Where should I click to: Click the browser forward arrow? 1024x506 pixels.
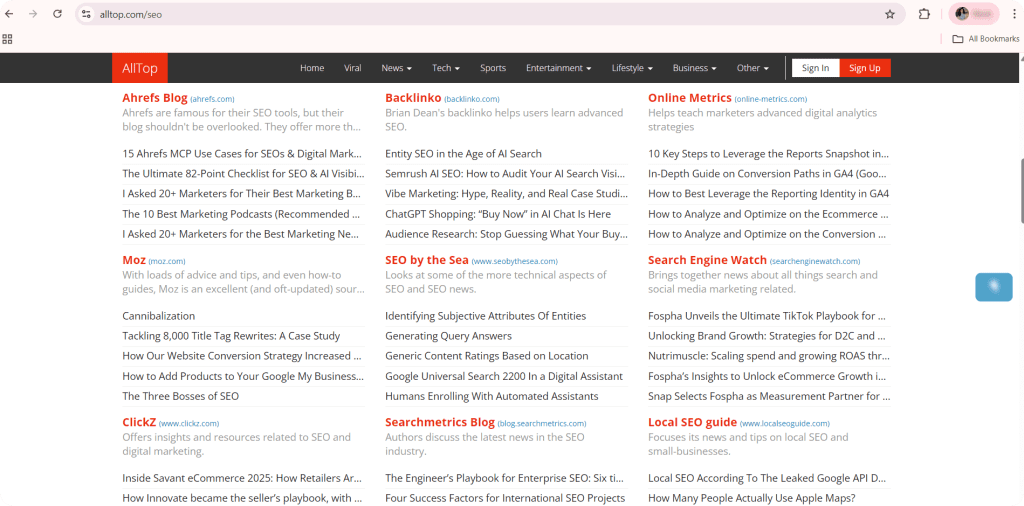pos(33,14)
